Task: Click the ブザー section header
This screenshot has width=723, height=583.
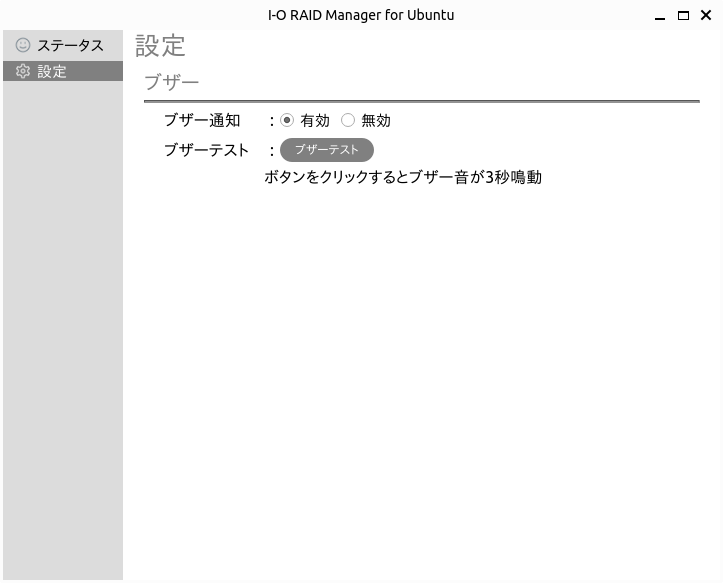Action: pos(171,82)
